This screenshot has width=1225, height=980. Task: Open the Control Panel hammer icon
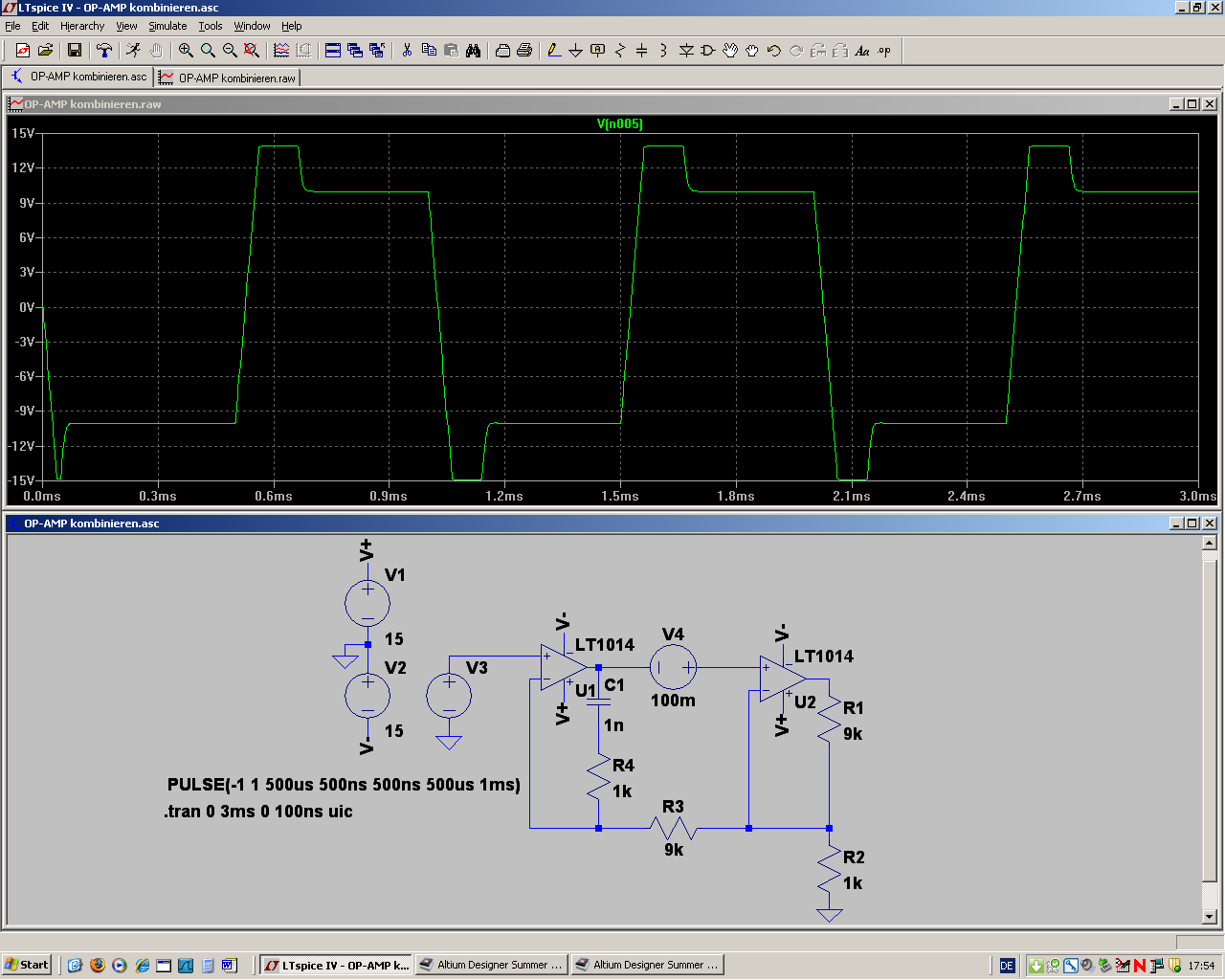click(104, 51)
